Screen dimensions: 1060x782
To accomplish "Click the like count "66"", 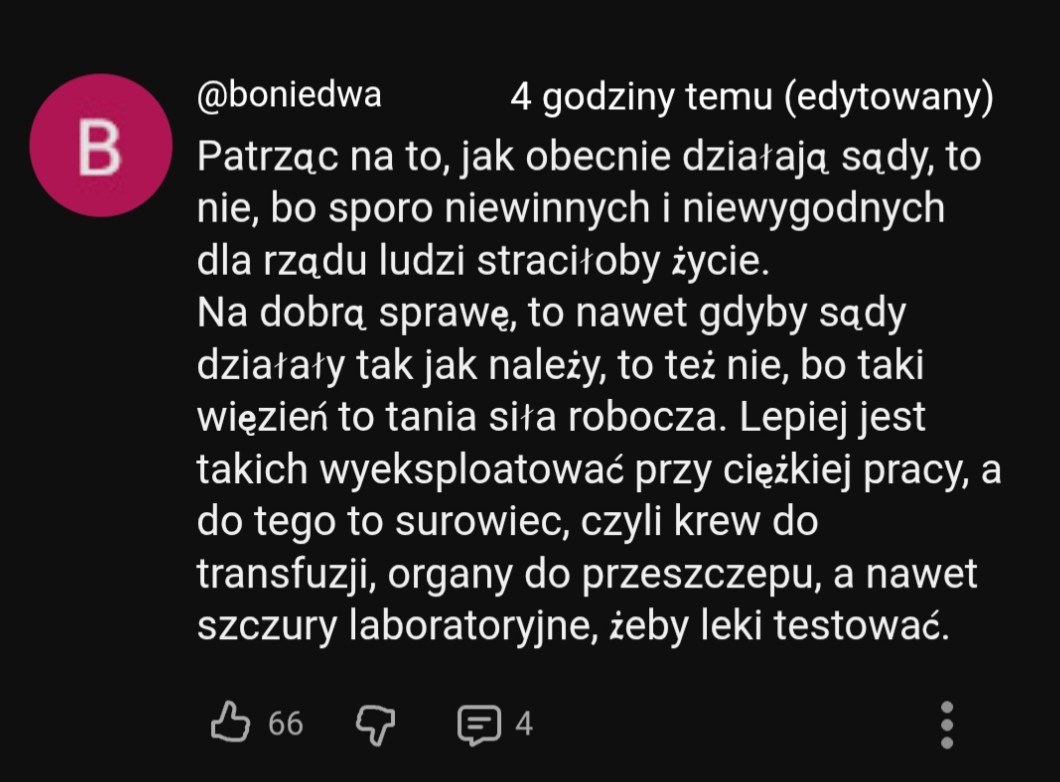I will coord(286,724).
